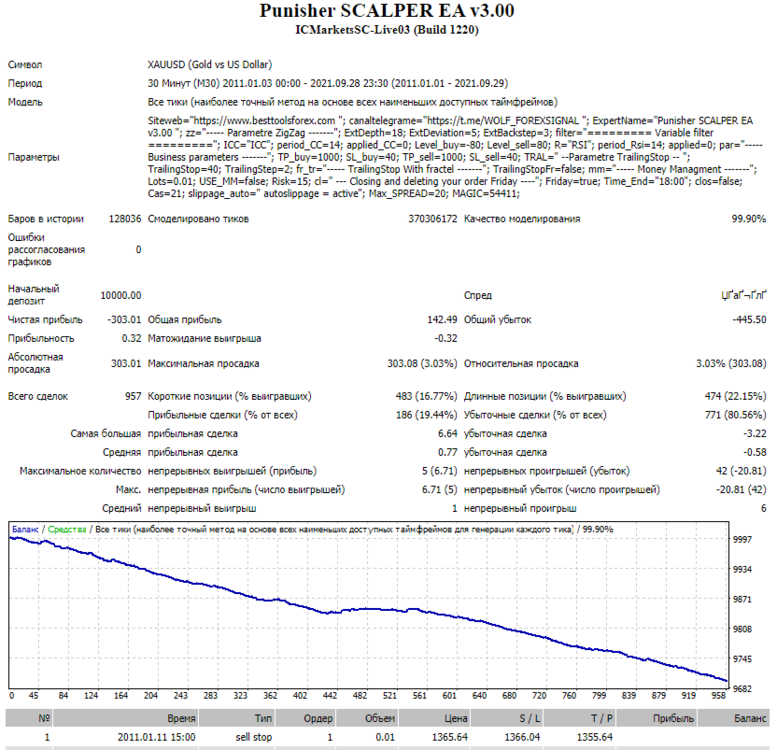777x750 pixels.
Task: Click the volume cell 0.01
Action: (385, 737)
